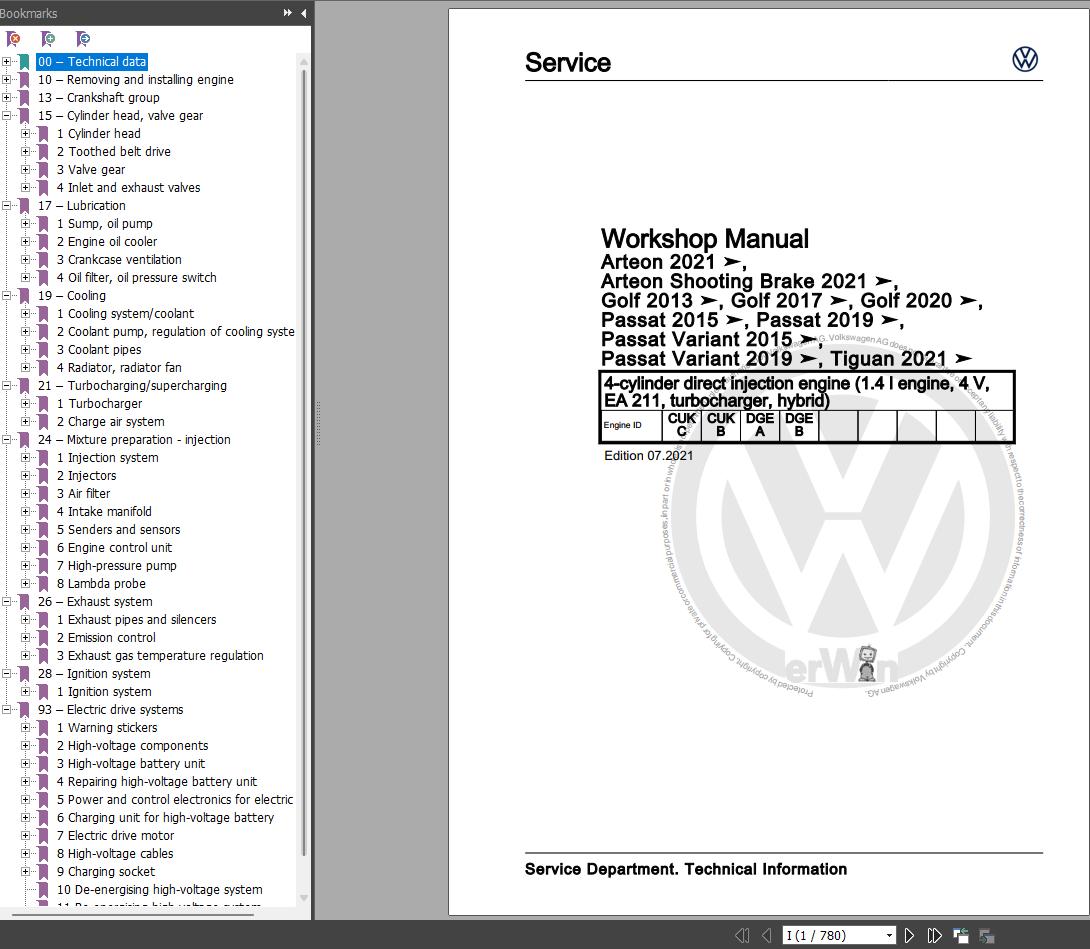Open bookmark '1 Turbocharger'

click(99, 404)
